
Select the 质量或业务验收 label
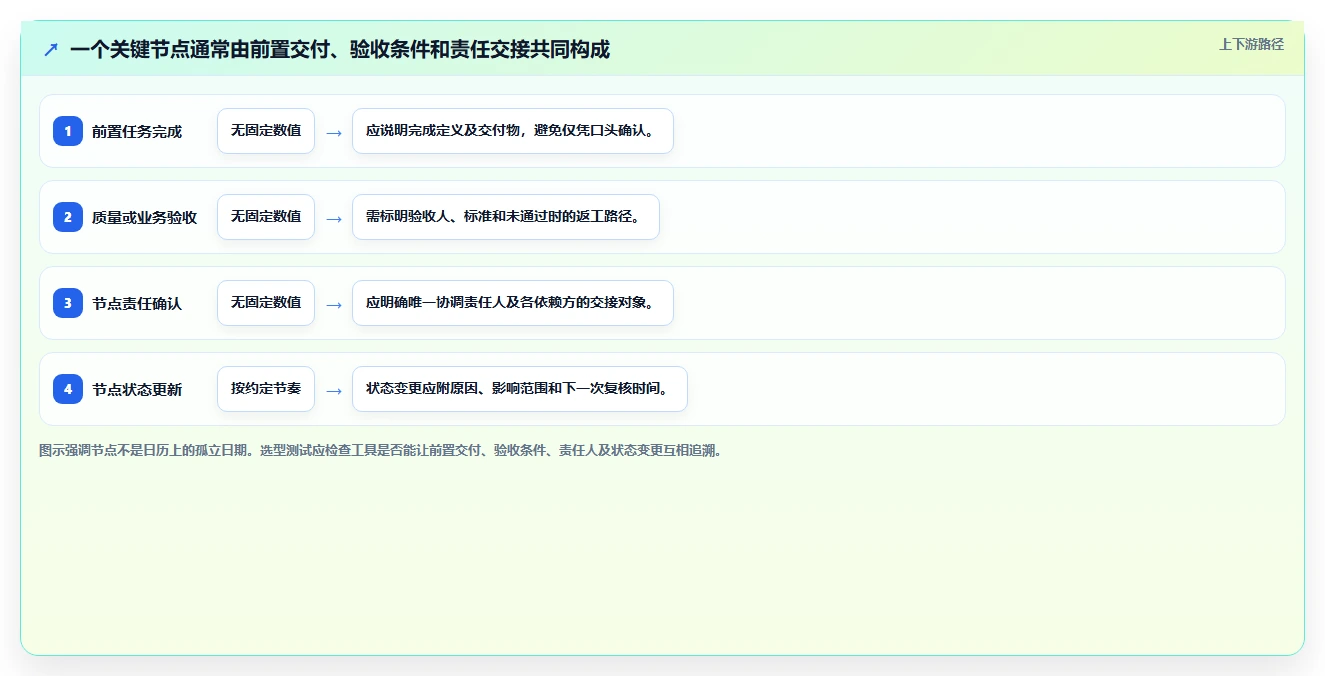coord(144,217)
